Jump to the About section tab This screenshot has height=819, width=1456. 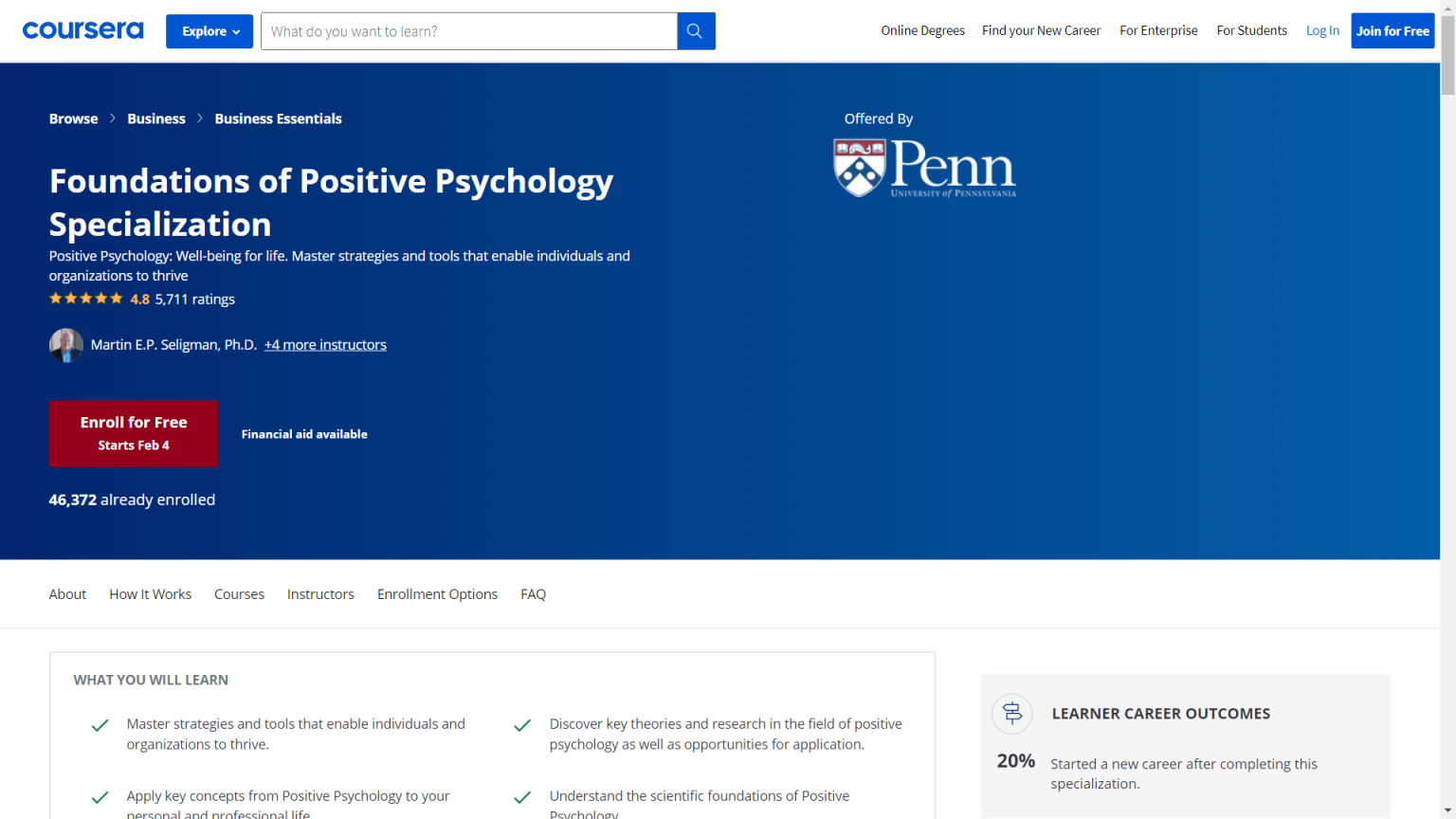pos(67,594)
